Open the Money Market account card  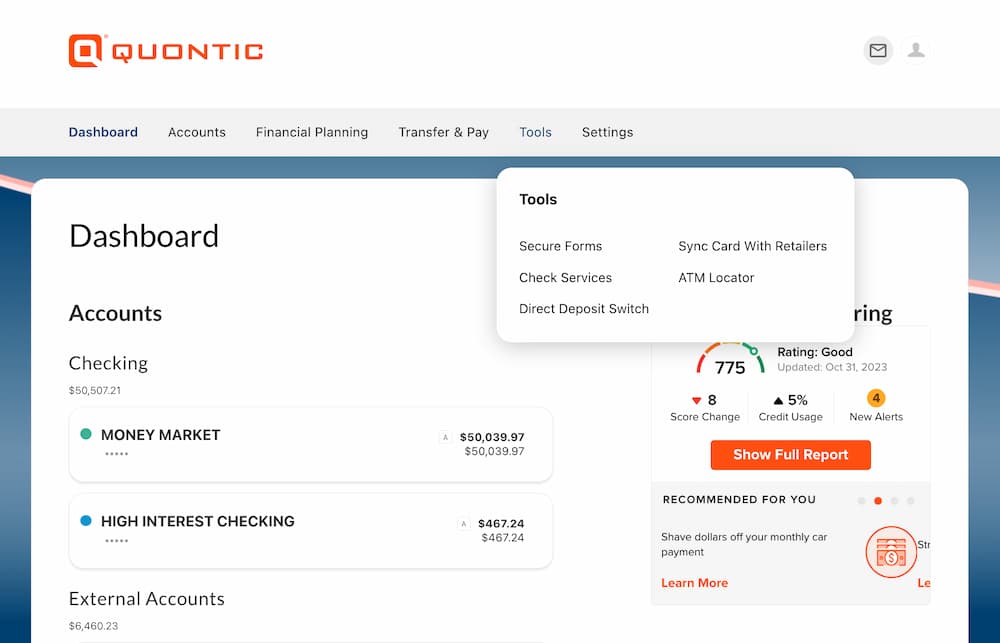point(311,445)
